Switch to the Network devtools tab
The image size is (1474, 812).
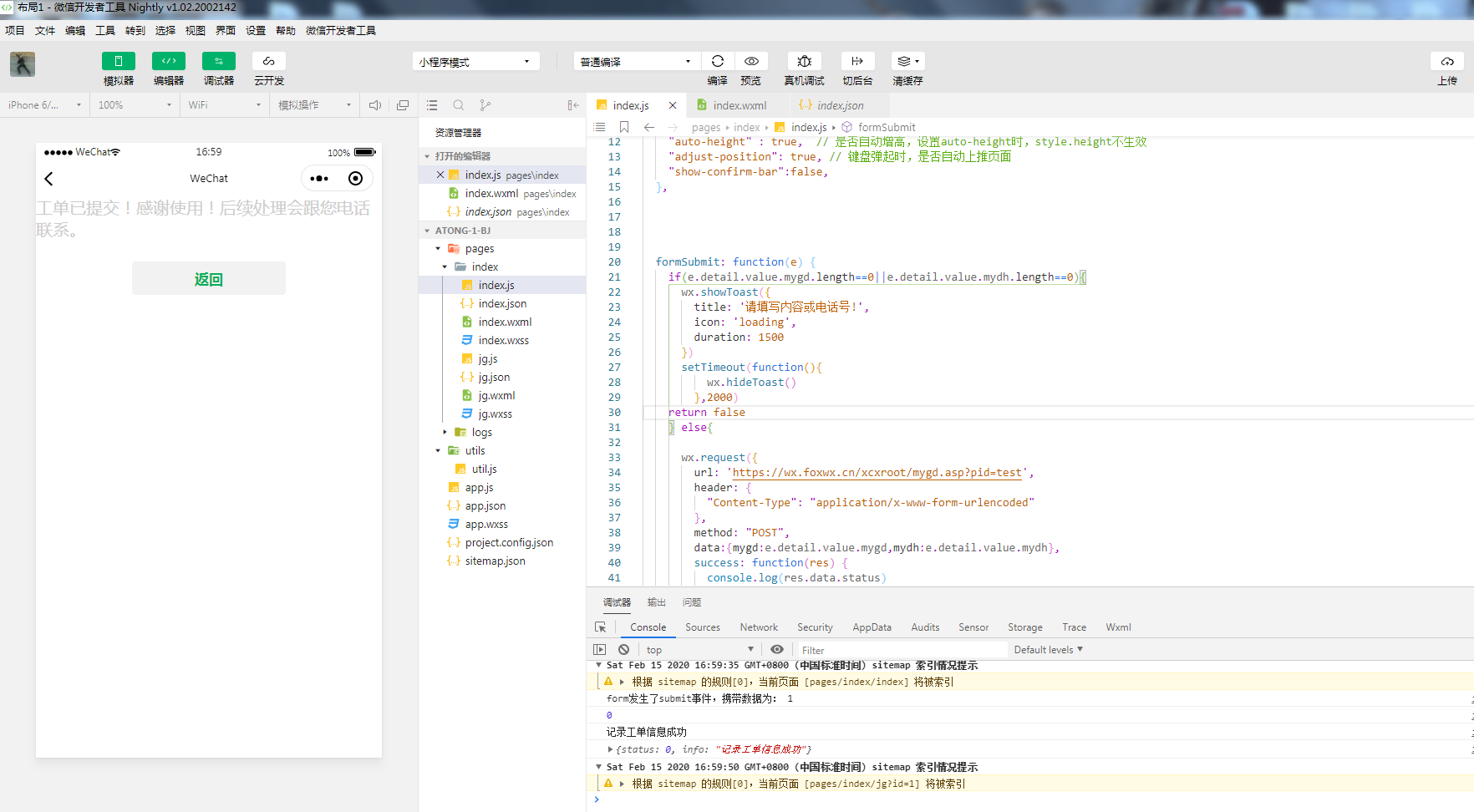(x=759, y=627)
